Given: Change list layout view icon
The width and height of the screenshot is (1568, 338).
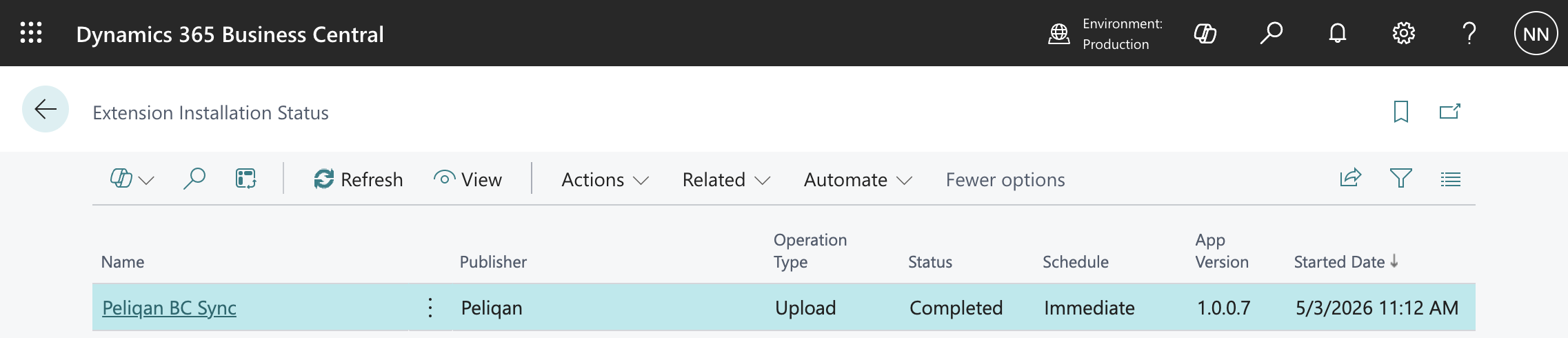Looking at the screenshot, I should coord(1451,179).
